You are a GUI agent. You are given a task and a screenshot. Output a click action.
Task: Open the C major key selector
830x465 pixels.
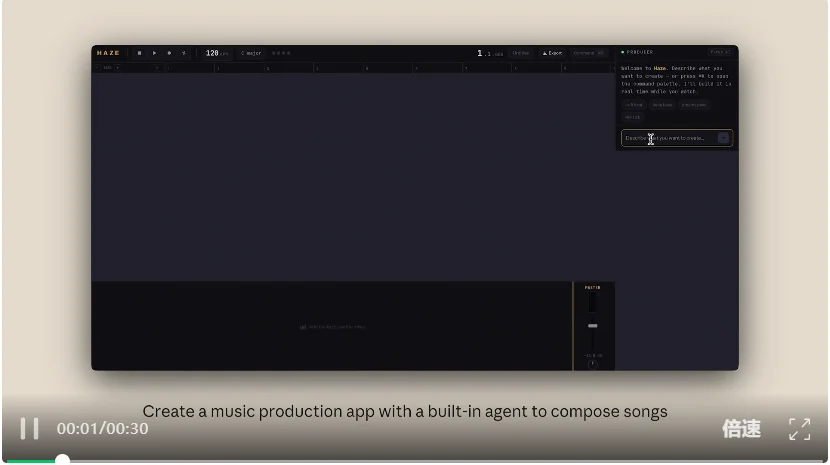click(x=251, y=53)
